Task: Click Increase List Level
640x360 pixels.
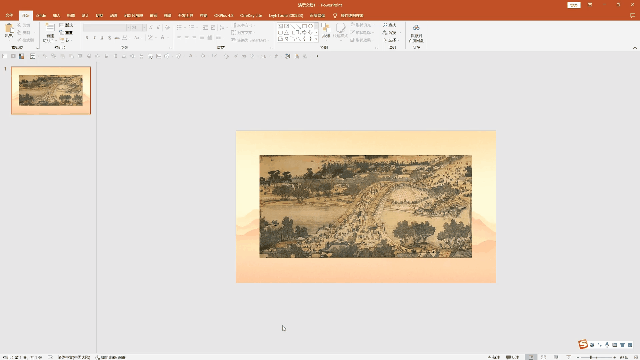Action: click(213, 28)
